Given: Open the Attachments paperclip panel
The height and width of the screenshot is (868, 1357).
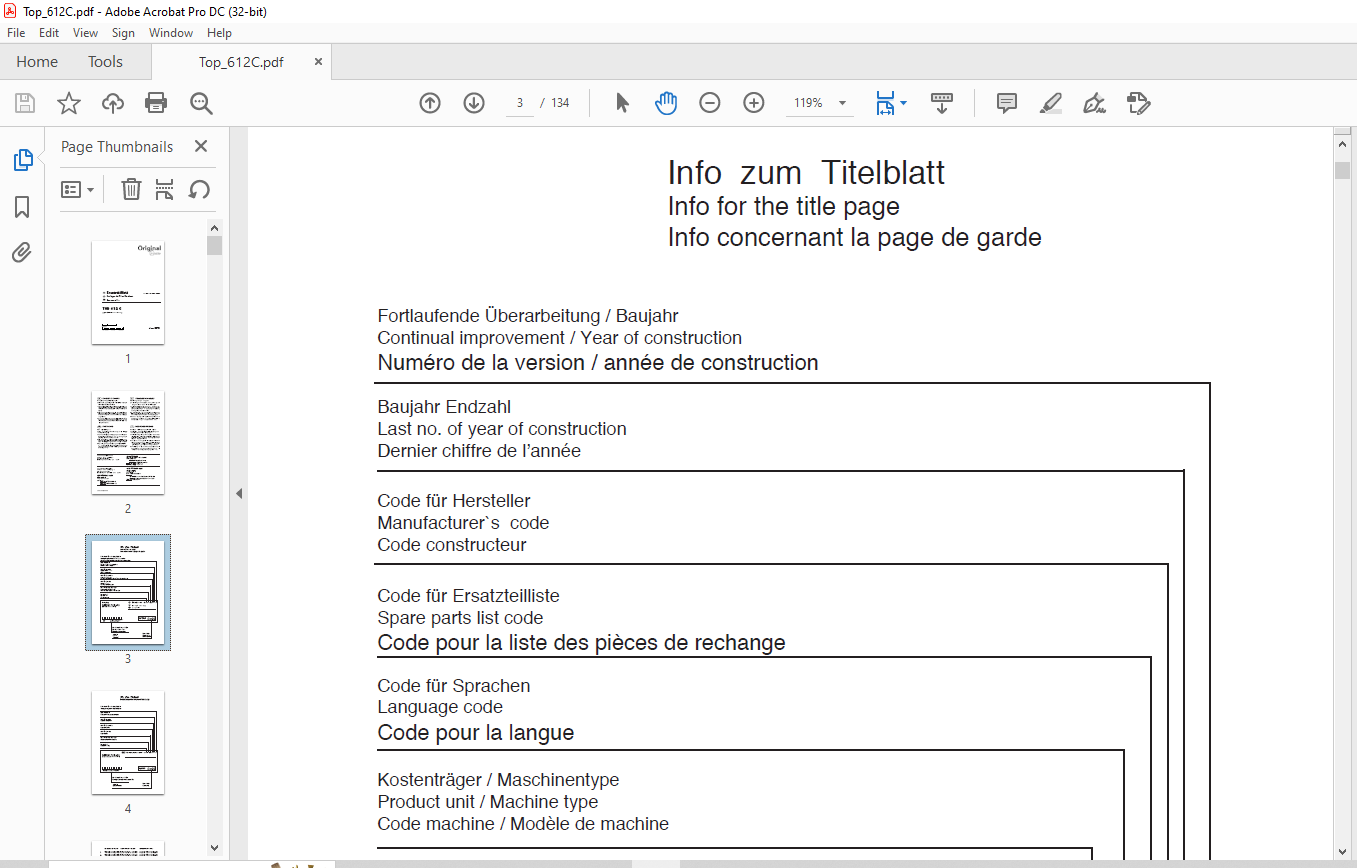Looking at the screenshot, I should tap(22, 252).
